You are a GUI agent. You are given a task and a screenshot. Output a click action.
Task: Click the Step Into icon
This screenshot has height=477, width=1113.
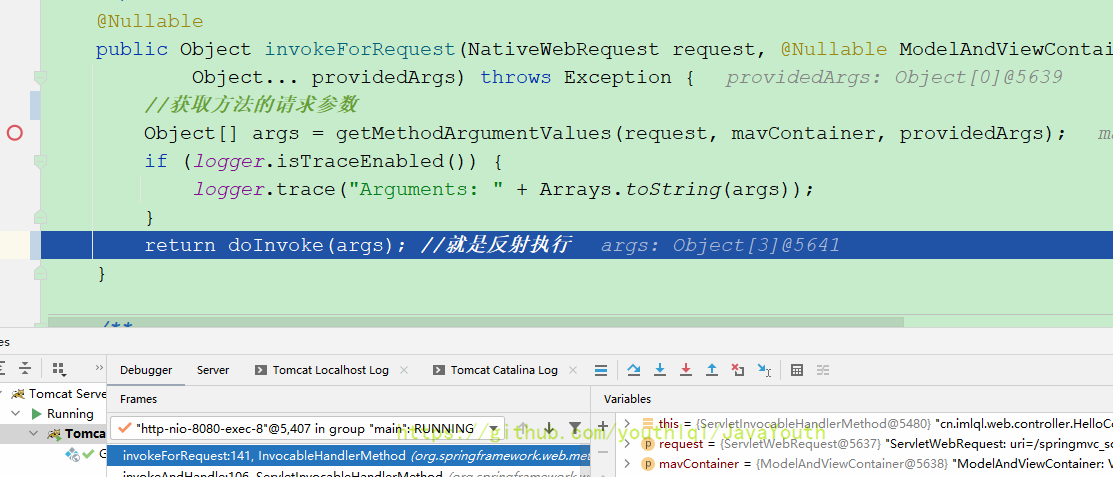(x=660, y=370)
